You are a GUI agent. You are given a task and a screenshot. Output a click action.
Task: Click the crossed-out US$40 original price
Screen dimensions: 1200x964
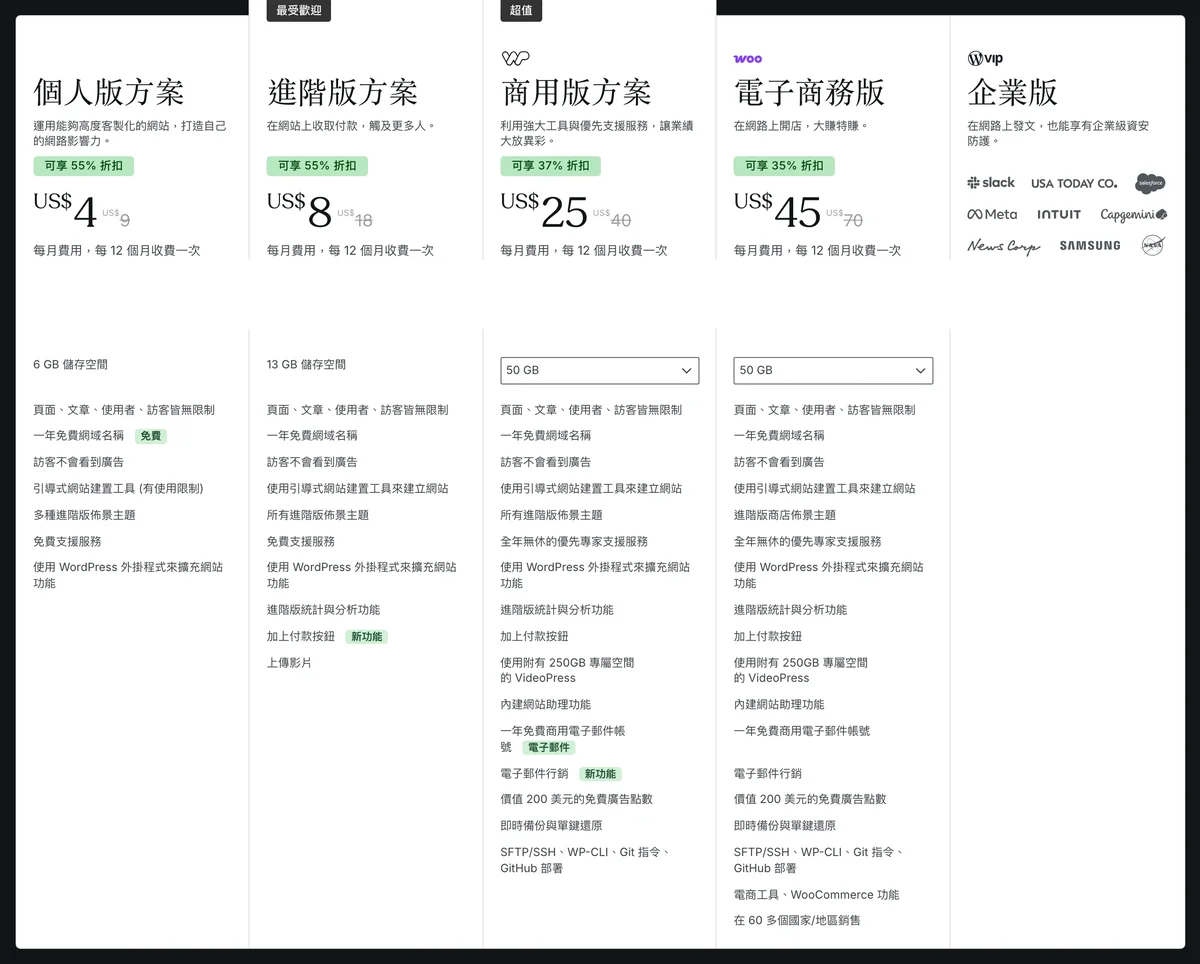[612, 218]
